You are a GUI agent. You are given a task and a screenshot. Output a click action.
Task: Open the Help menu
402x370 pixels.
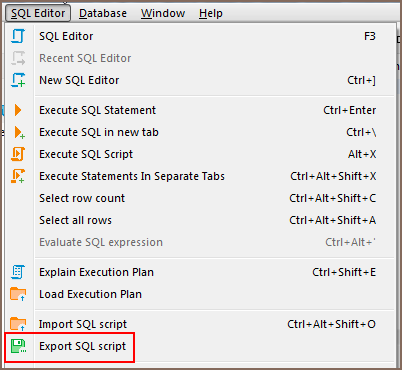click(211, 13)
